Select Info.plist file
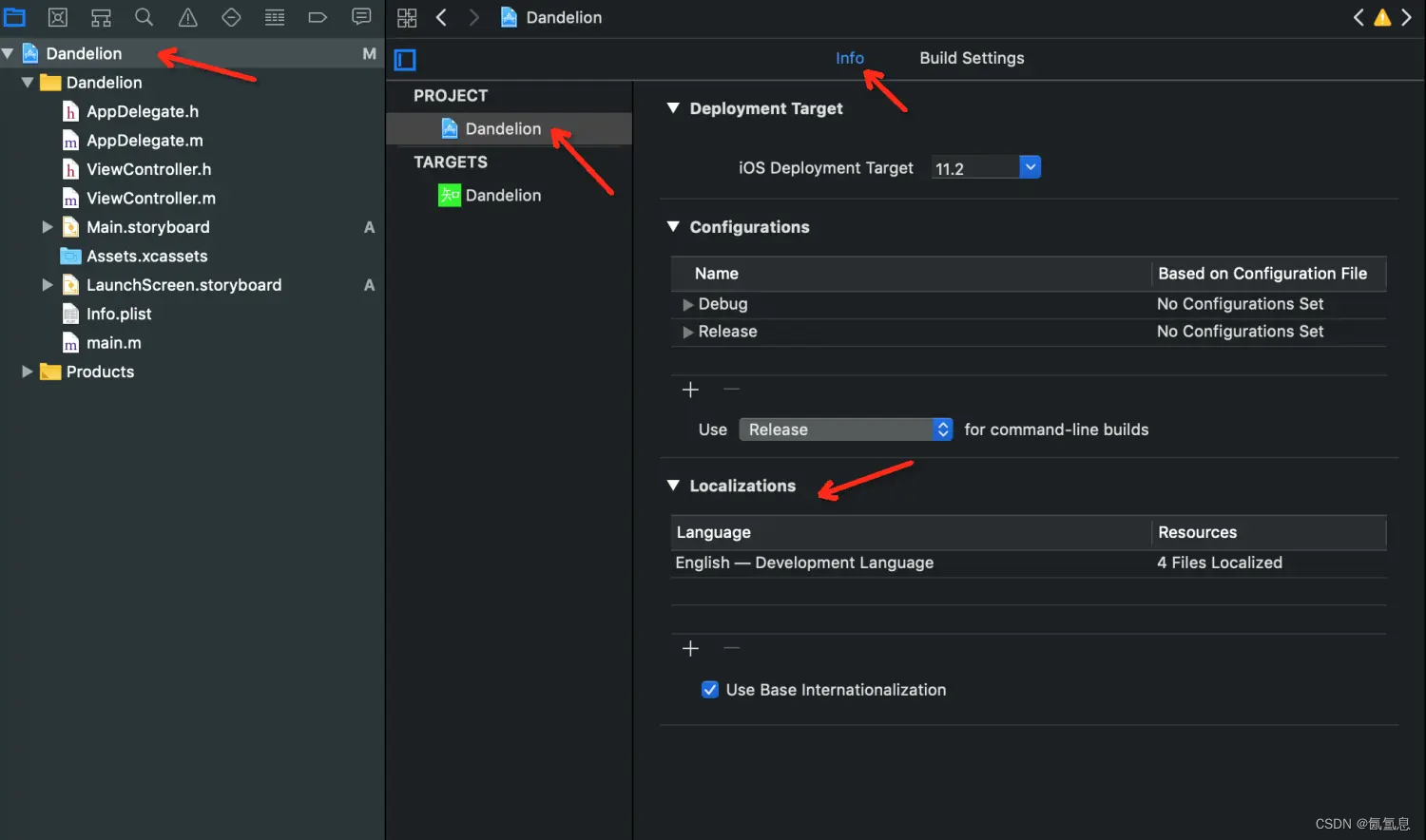This screenshot has height=840, width=1426. (x=119, y=314)
